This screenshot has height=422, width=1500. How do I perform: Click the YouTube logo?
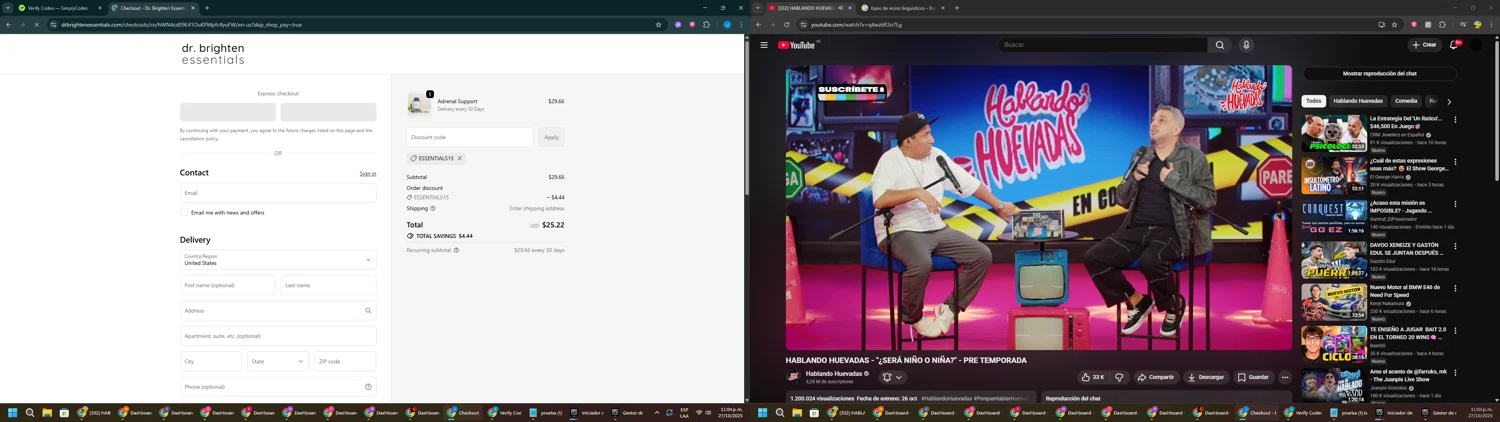pos(798,45)
